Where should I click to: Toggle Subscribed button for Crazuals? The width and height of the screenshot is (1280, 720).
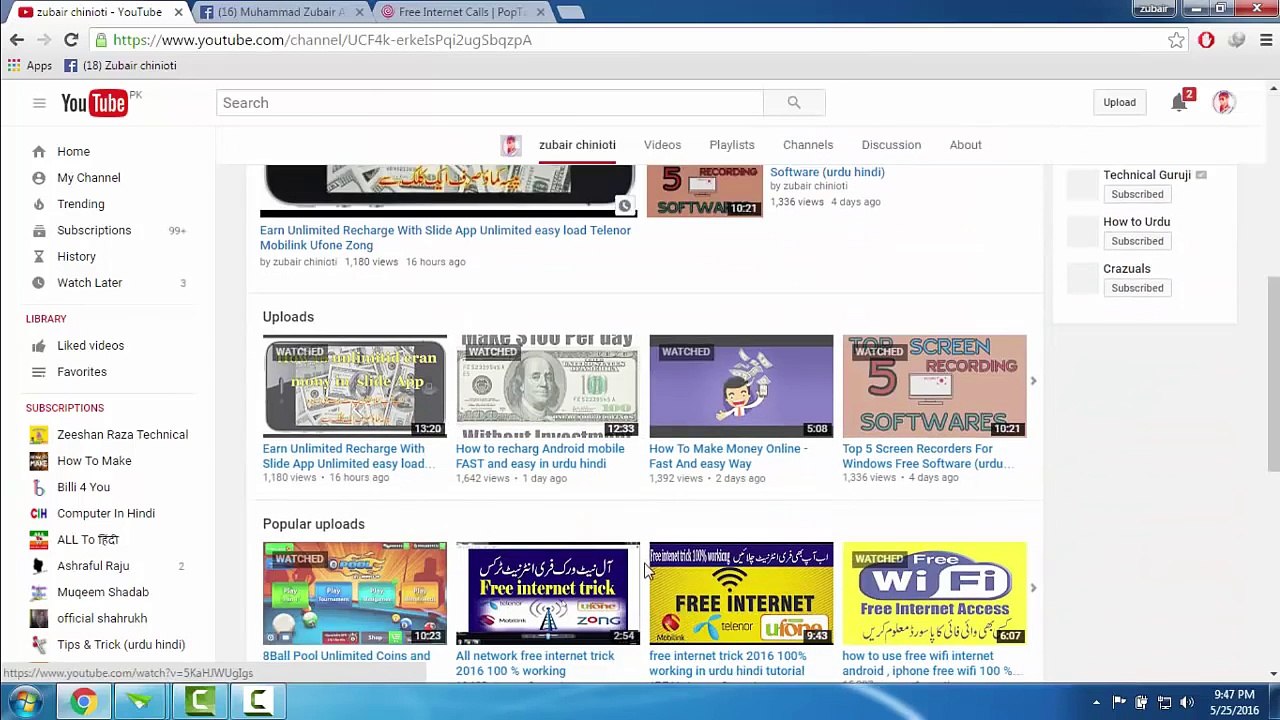click(x=1137, y=288)
